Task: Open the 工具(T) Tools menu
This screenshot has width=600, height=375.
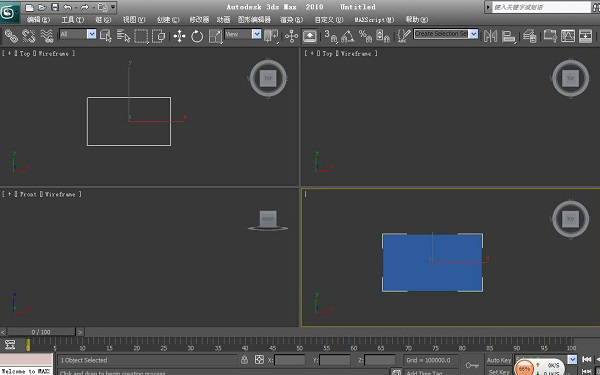Action: pos(73,20)
